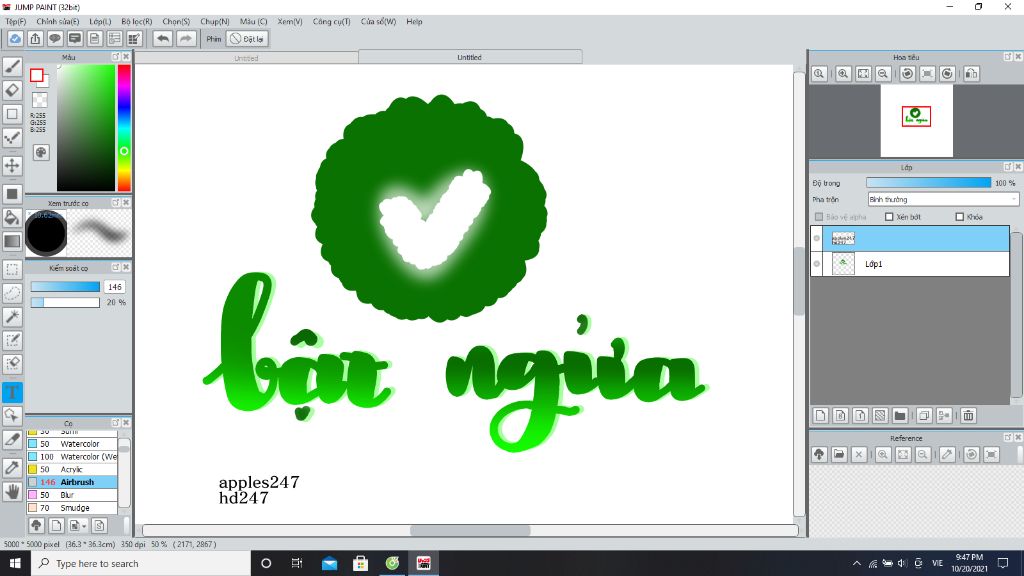The image size is (1024, 576).
Task: Switch to the first Untitled tab
Action: [246, 58]
